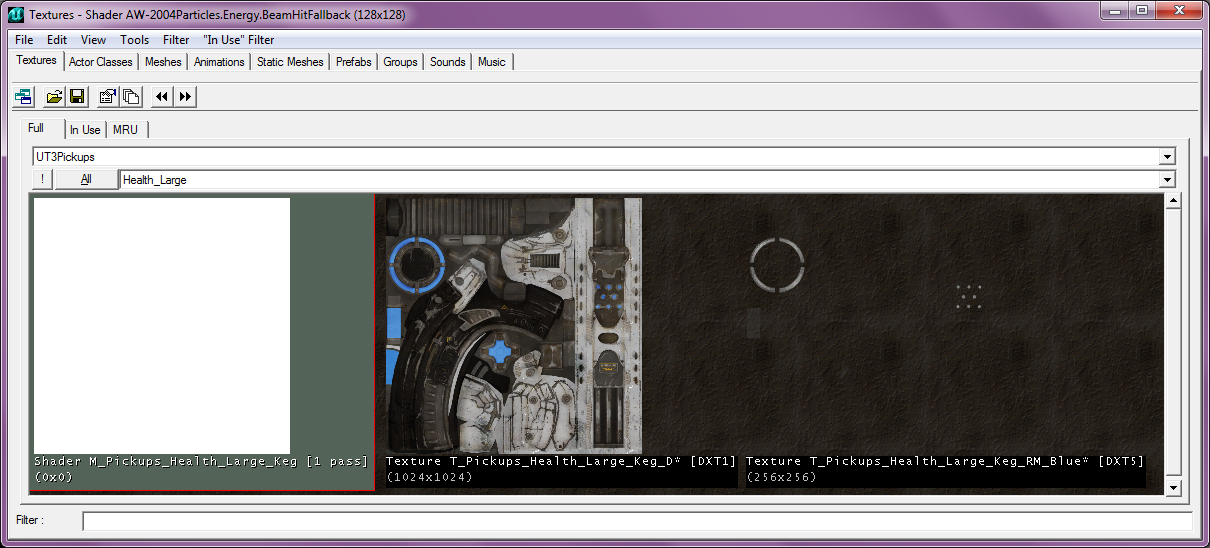Toggle the exclamation mark filter button
Image resolution: width=1210 pixels, height=548 pixels.
[x=42, y=180]
